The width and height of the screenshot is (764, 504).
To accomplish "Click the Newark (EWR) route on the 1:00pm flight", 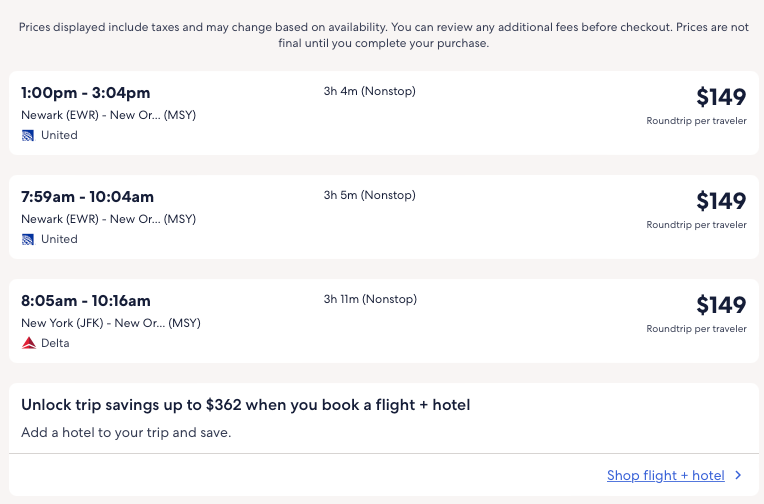I will [x=108, y=115].
